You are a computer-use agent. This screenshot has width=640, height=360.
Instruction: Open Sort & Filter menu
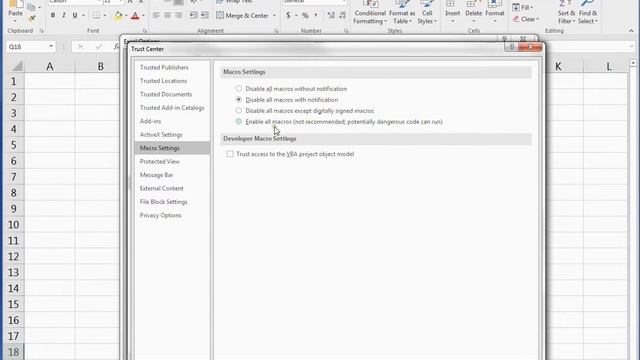[x=566, y=13]
